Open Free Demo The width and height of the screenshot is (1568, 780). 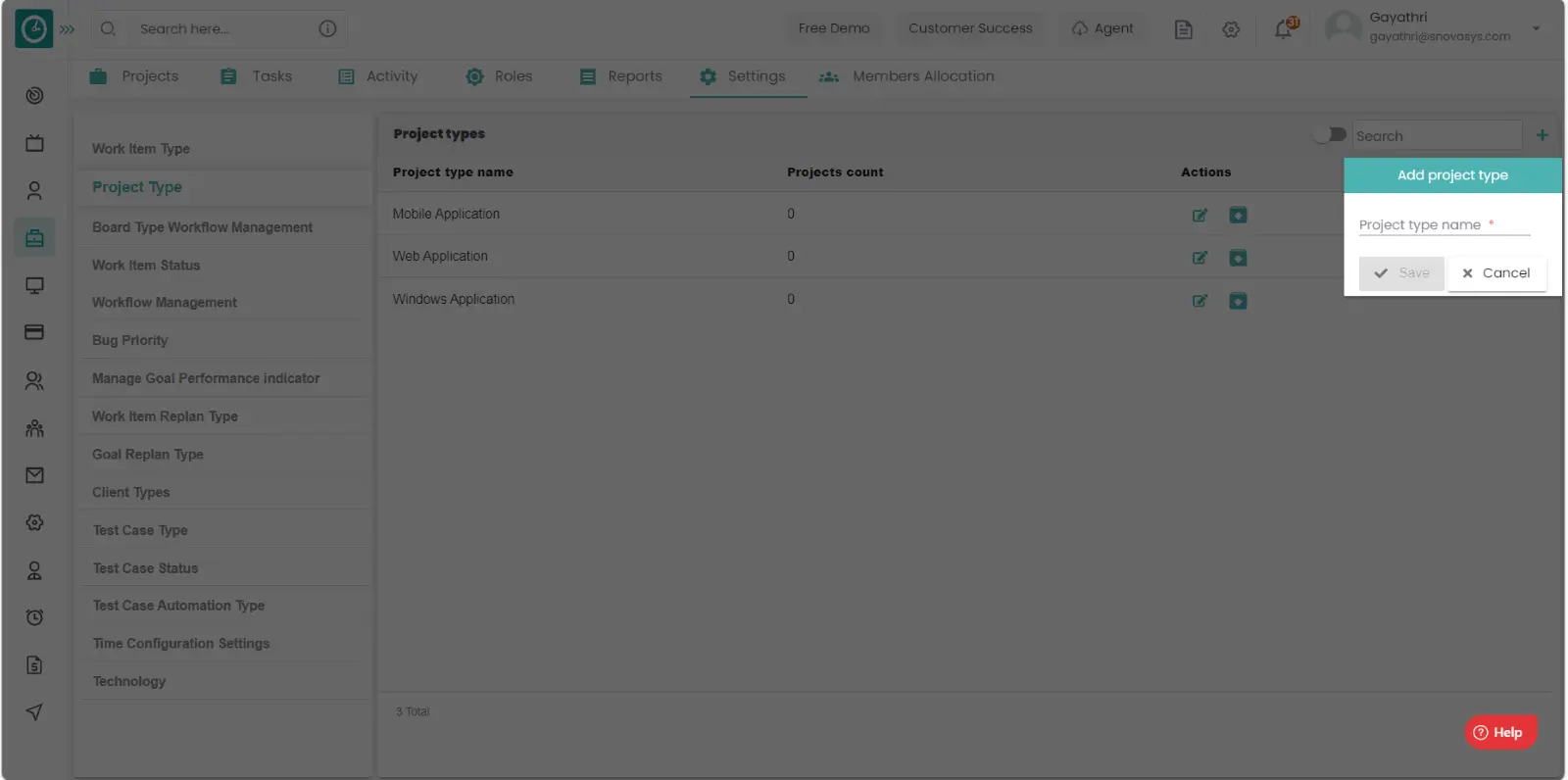[833, 28]
